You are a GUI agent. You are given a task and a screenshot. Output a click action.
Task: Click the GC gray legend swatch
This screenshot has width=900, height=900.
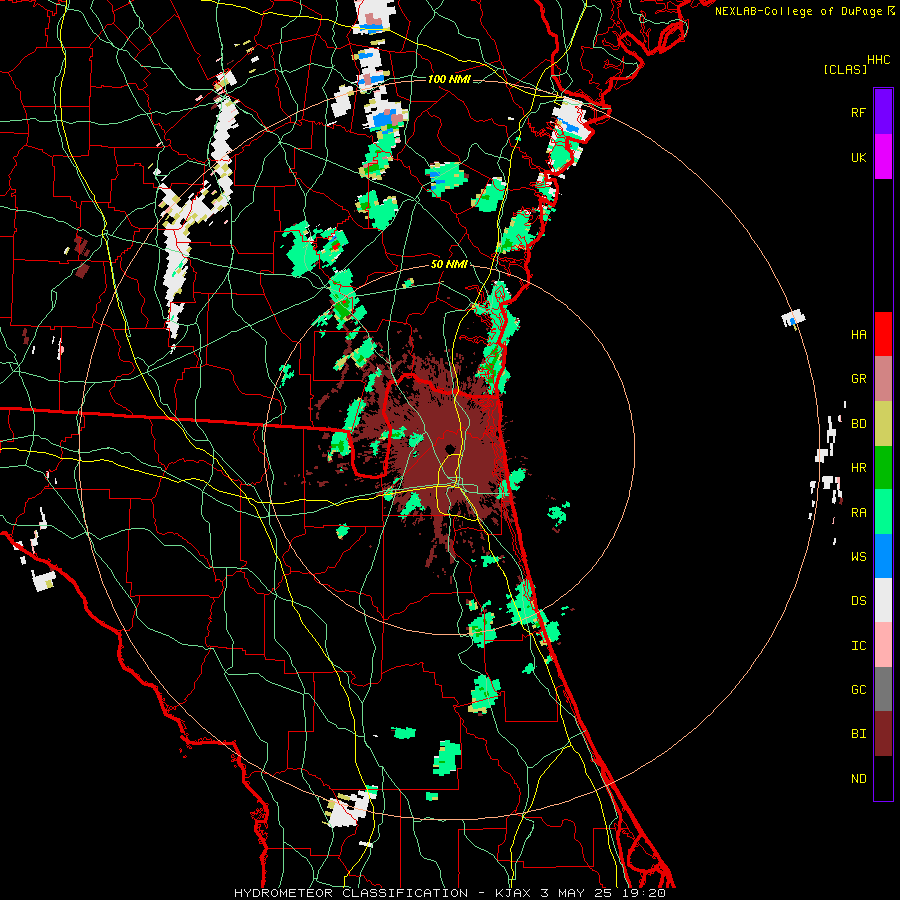pos(883,689)
